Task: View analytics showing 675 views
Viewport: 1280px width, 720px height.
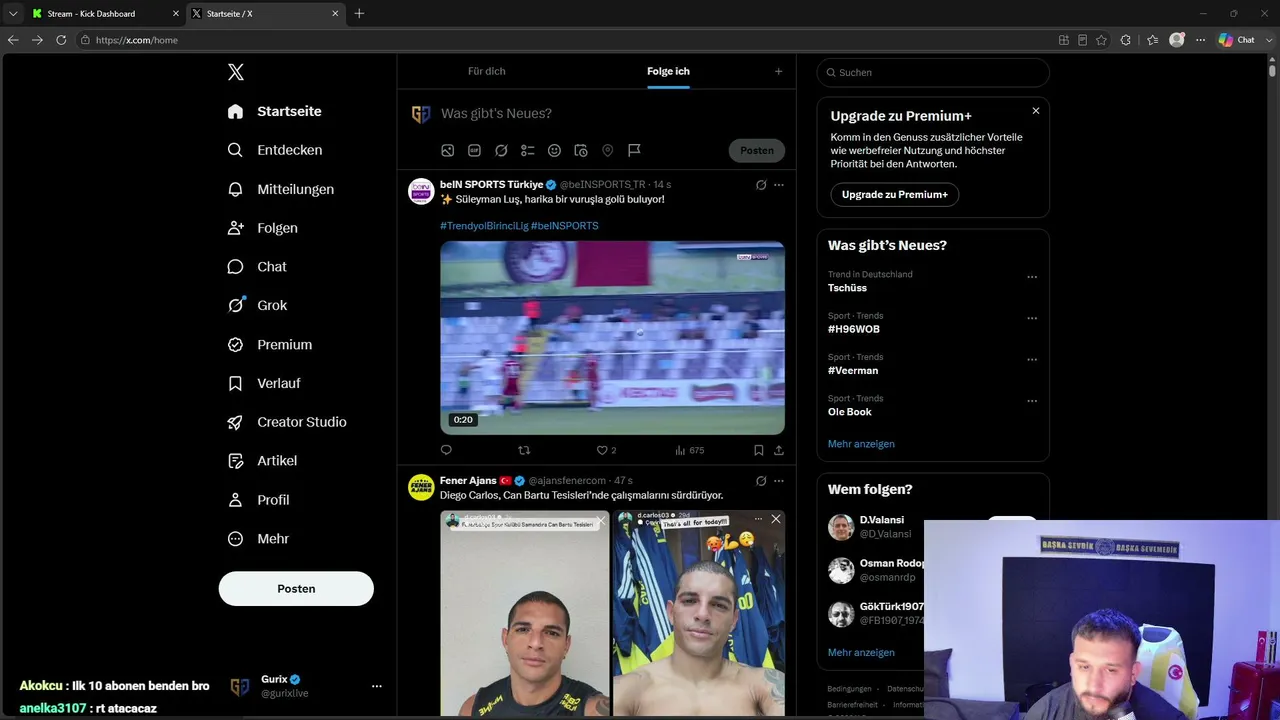Action: (689, 450)
